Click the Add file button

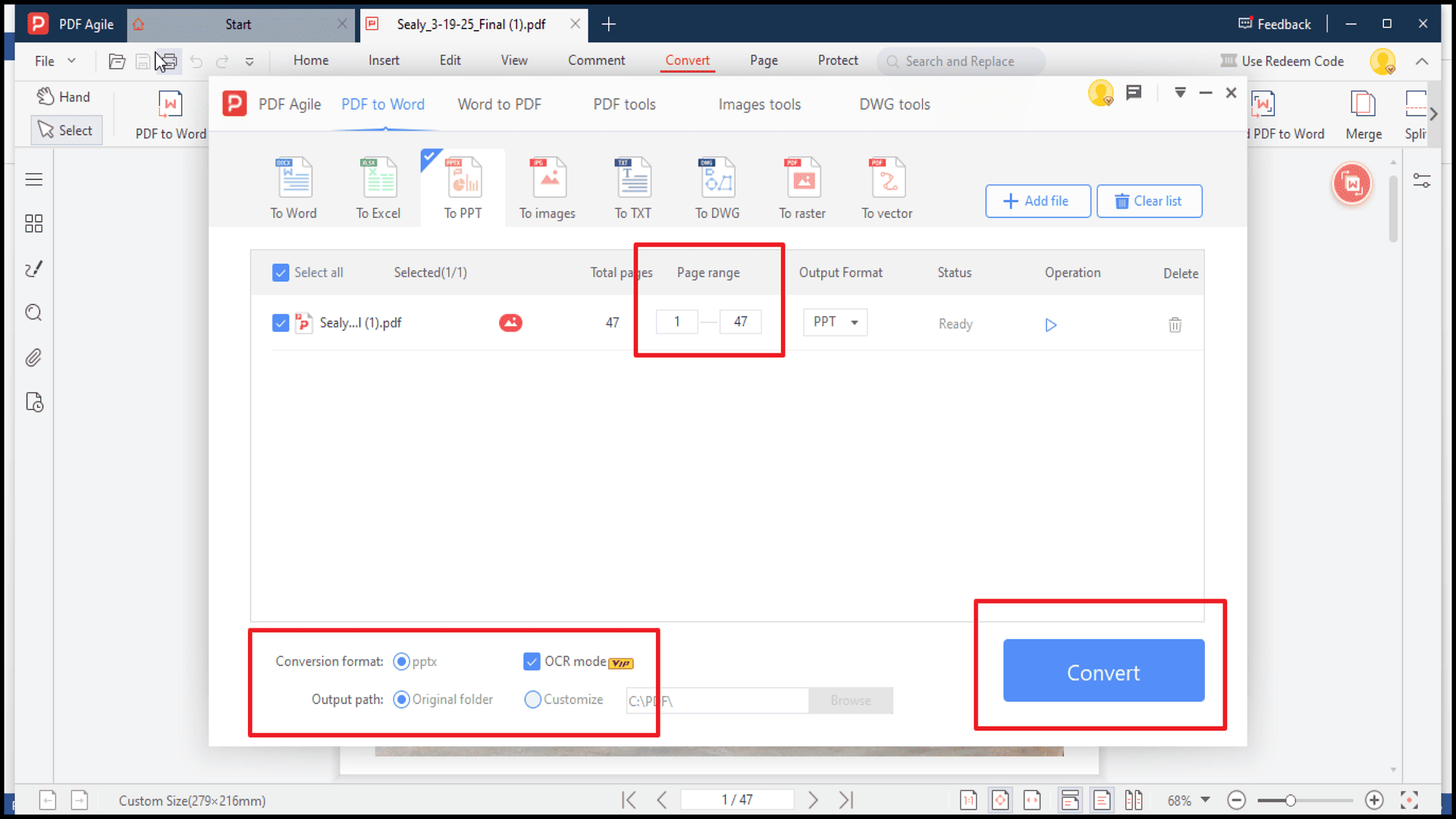[x=1037, y=201]
